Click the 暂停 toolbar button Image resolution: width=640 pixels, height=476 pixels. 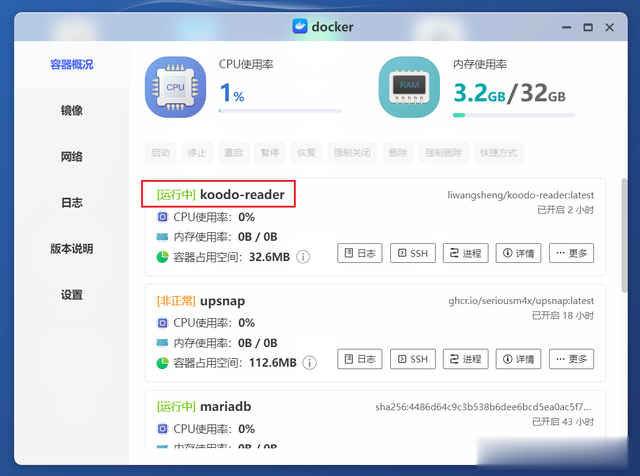click(270, 153)
